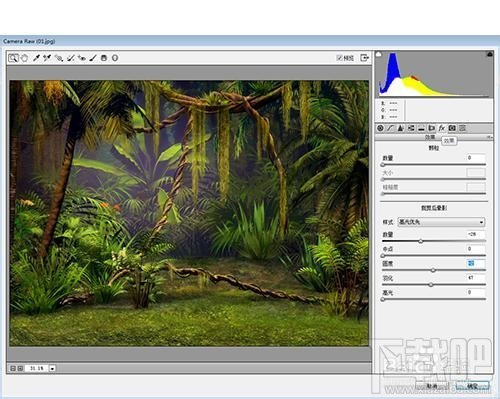Viewport: 500px width, 399px height.
Task: Click the vignette feather slider handle
Action: tap(431, 285)
